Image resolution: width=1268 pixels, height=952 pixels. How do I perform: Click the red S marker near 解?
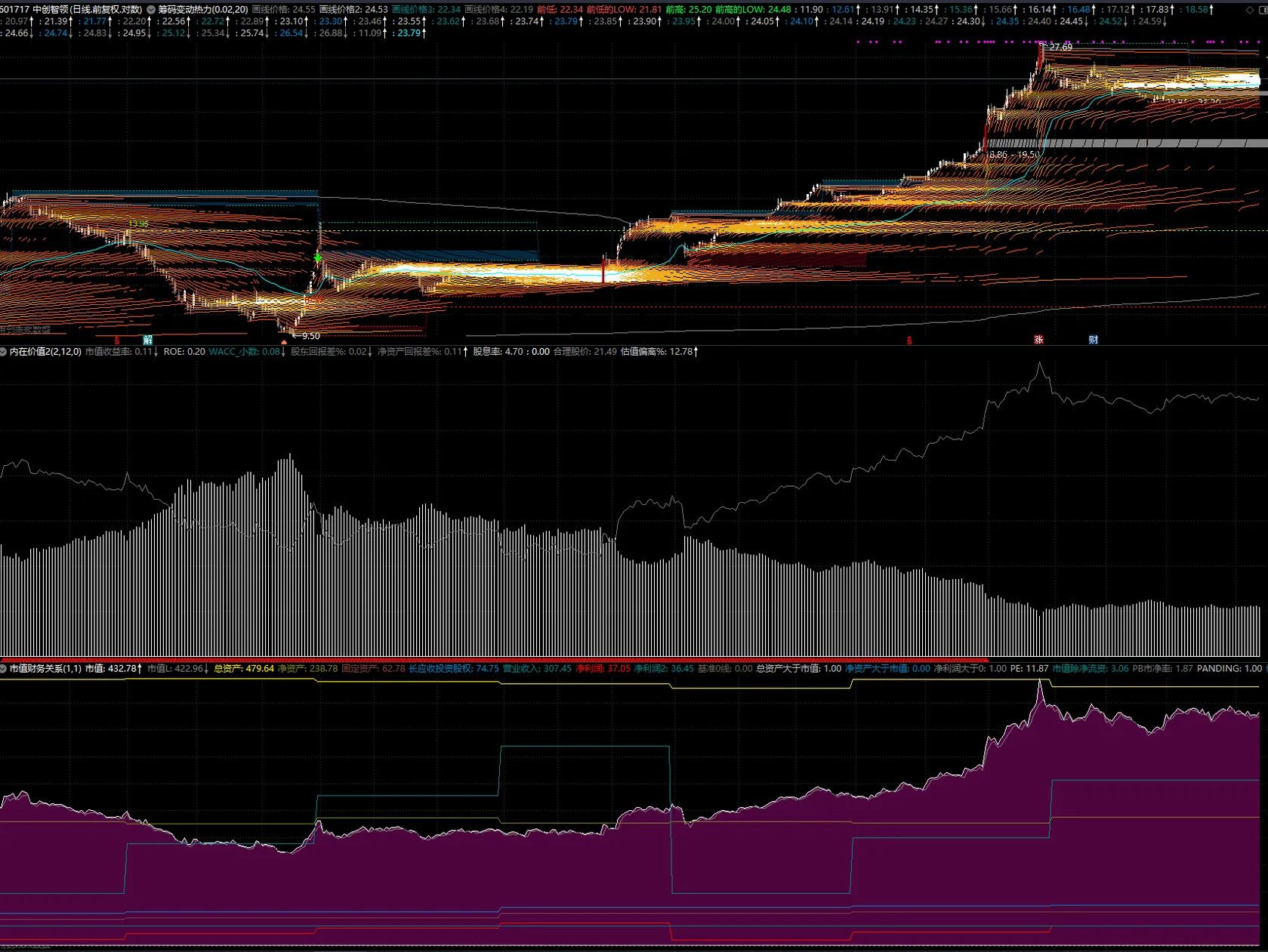(x=116, y=340)
